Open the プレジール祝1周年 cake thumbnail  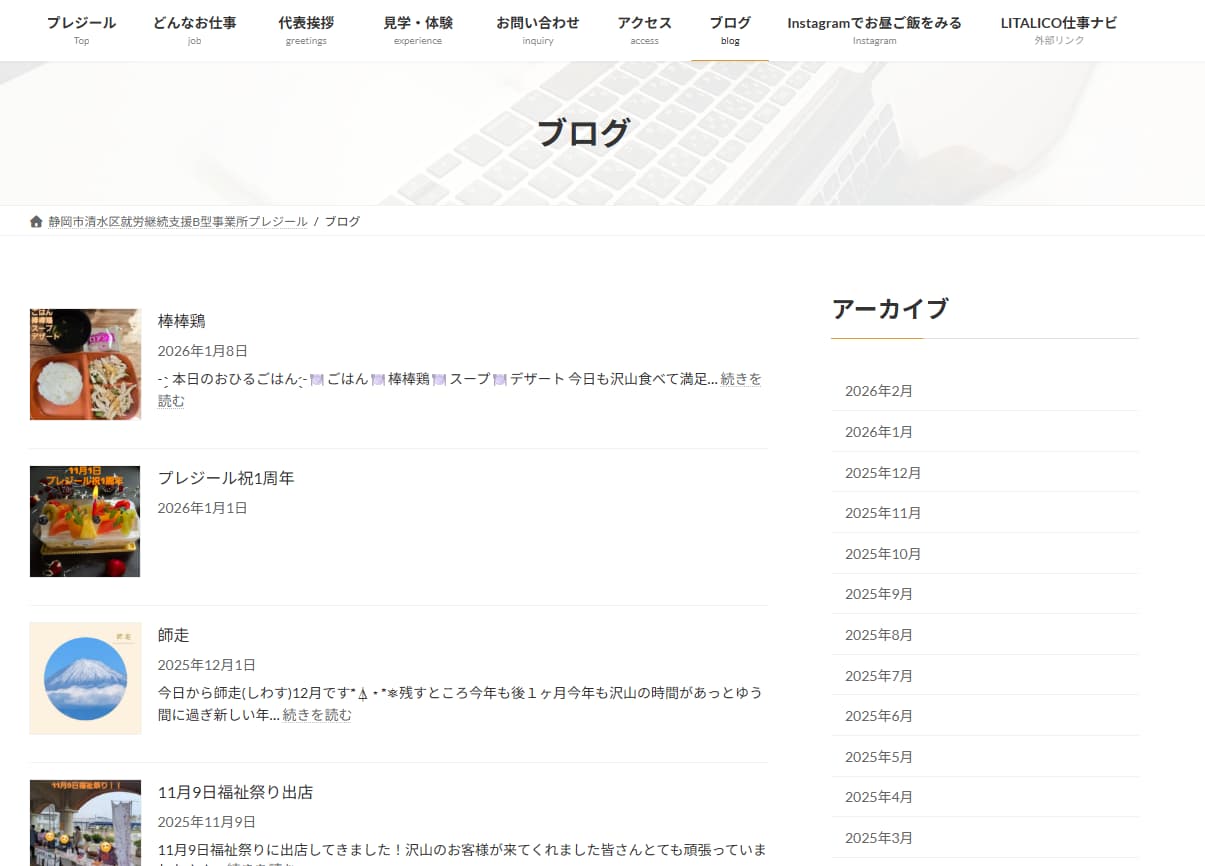(85, 521)
